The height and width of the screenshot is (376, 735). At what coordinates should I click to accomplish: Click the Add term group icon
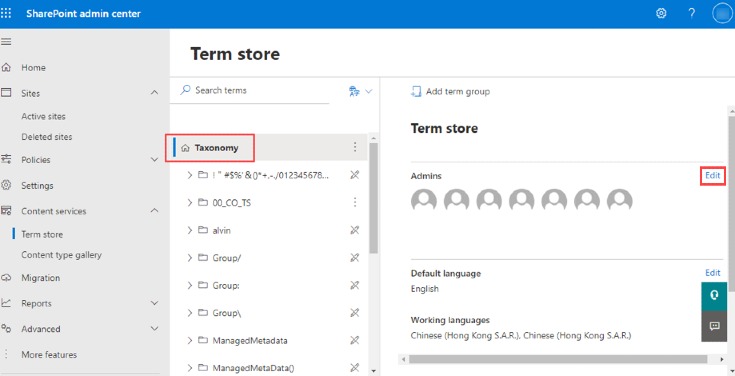click(416, 91)
